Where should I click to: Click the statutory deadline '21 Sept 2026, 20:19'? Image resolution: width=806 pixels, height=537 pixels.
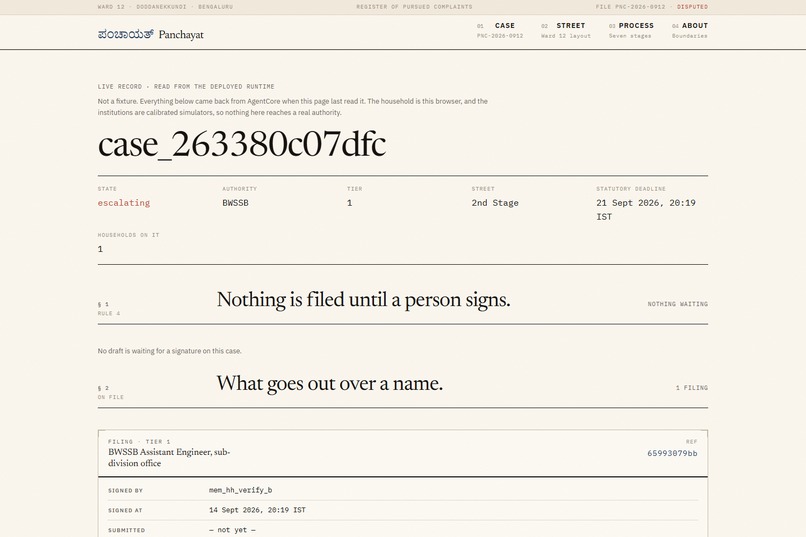point(646,203)
